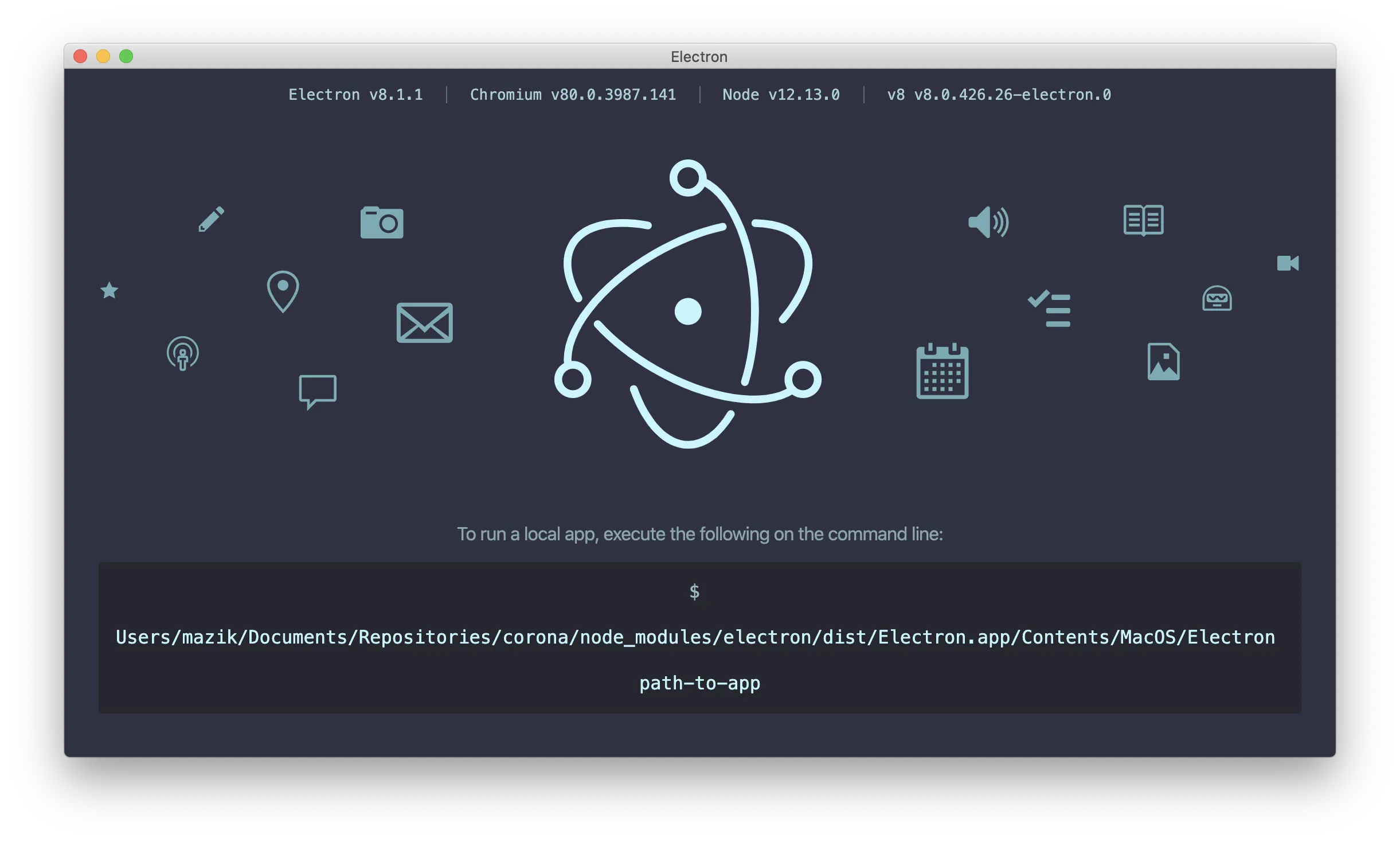Click the image picture file icon
The image size is (1400, 842).
tap(1163, 362)
